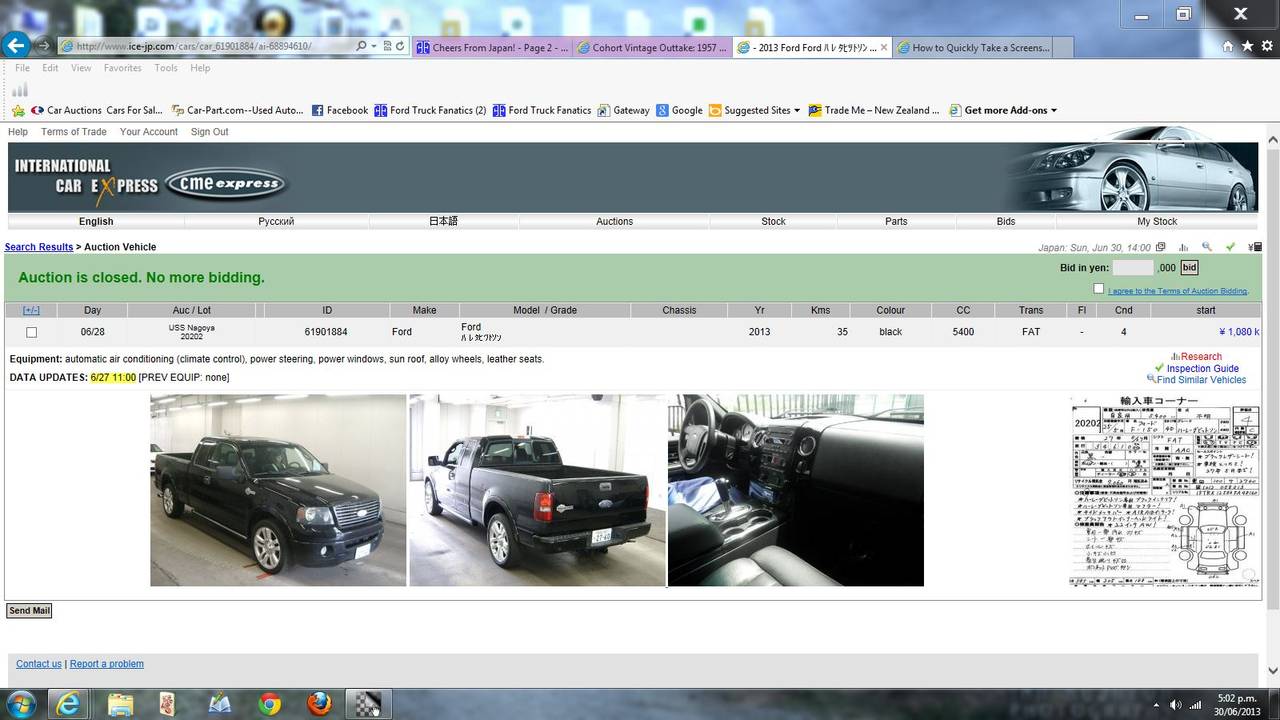Open Auctions site navigation tab

tap(614, 221)
